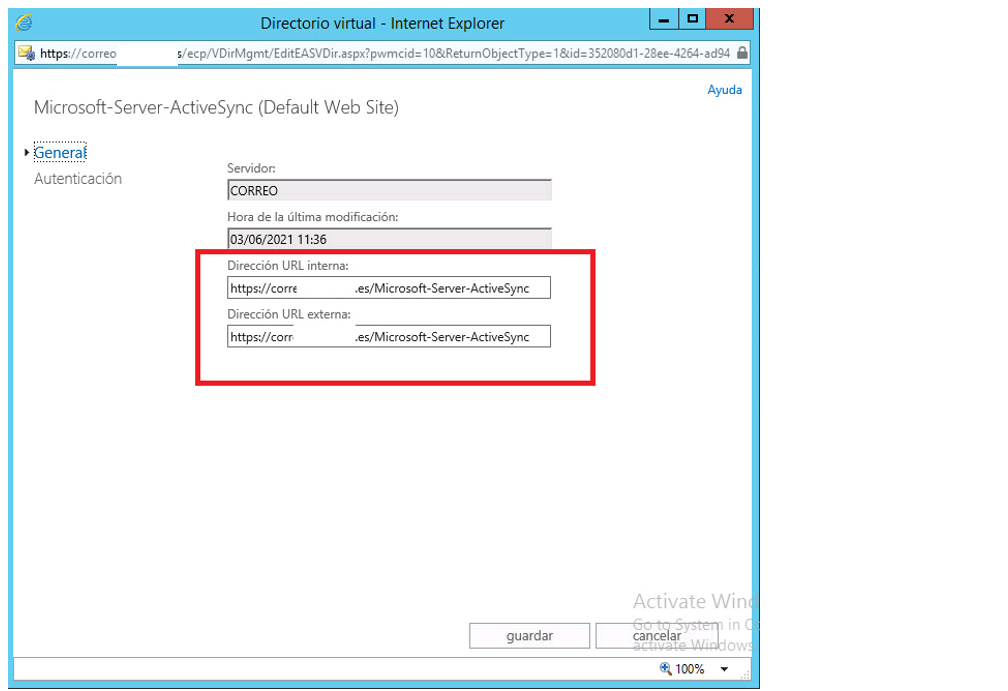This screenshot has height=691, width=1008.
Task: Click the Dirección URL interna: label
Action: coord(288,265)
